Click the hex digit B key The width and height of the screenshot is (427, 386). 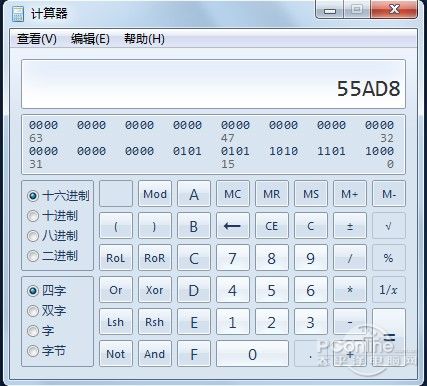[194, 226]
